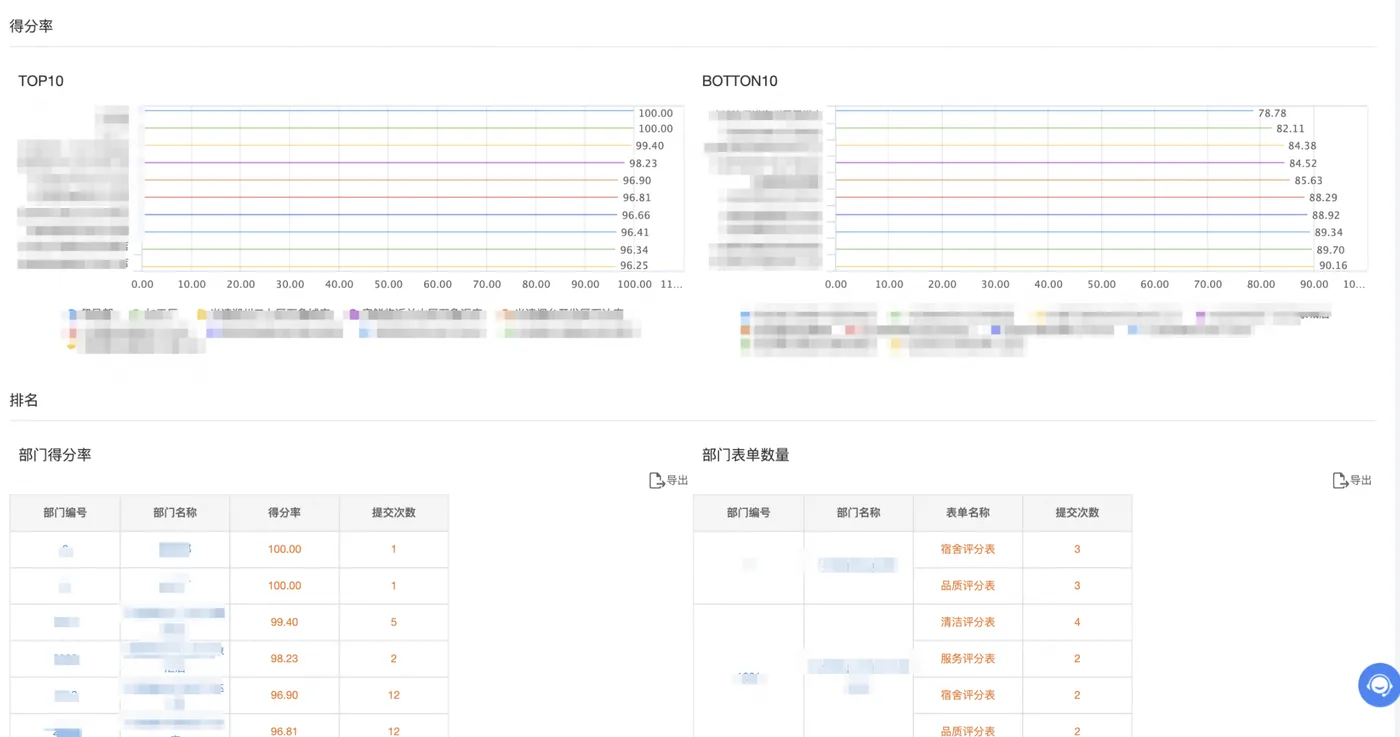Open the blue customer support chat bubble
Viewport: 1400px width, 737px height.
tap(1379, 686)
